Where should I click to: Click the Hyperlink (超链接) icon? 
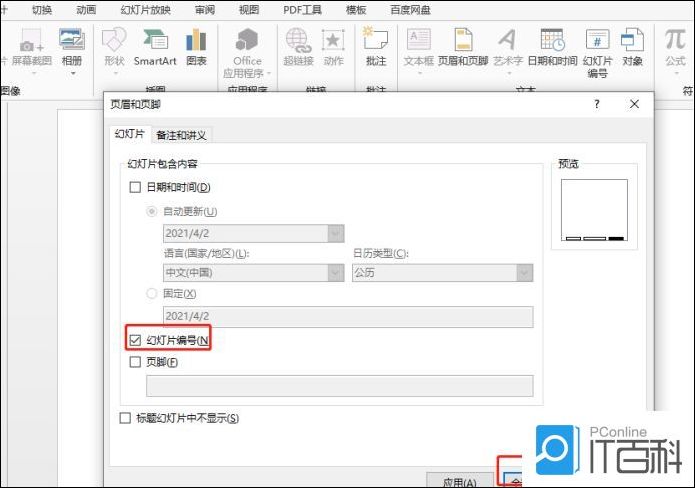pos(298,48)
